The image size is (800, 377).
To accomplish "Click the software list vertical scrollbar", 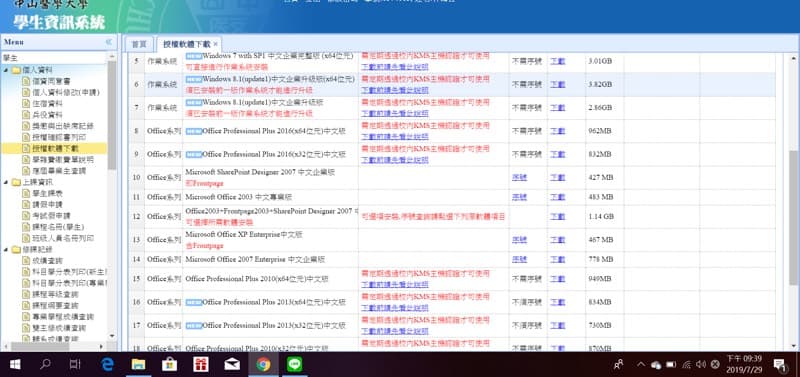I will point(794,218).
